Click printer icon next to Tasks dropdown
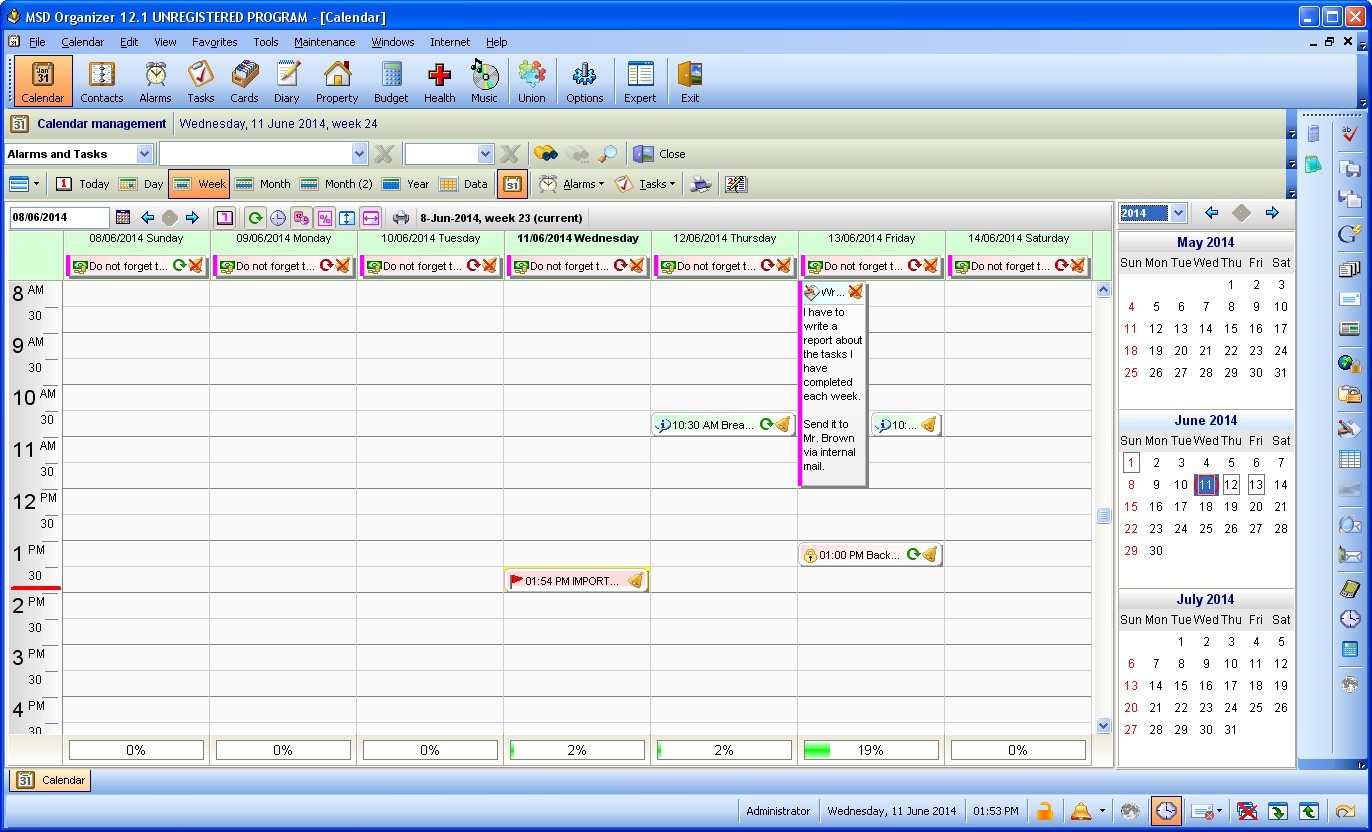 tap(702, 184)
